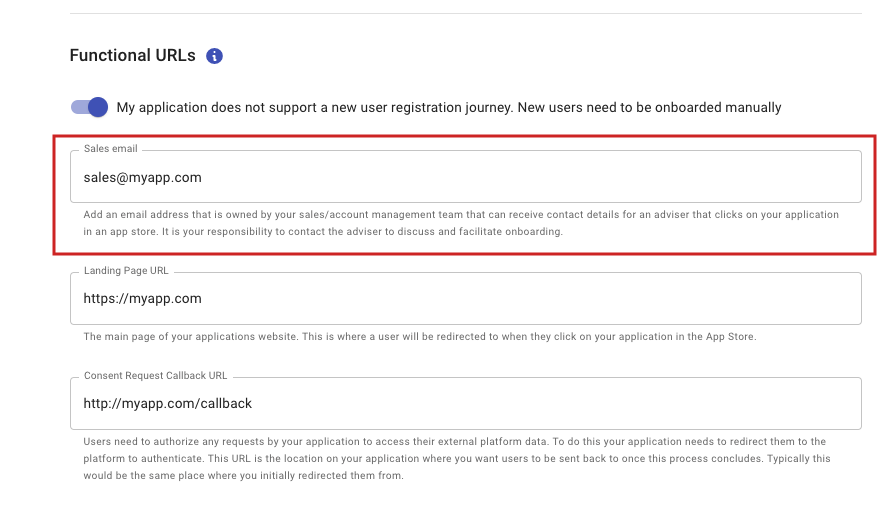
Task: Click the "Sales email" field label
Action: tap(111, 149)
